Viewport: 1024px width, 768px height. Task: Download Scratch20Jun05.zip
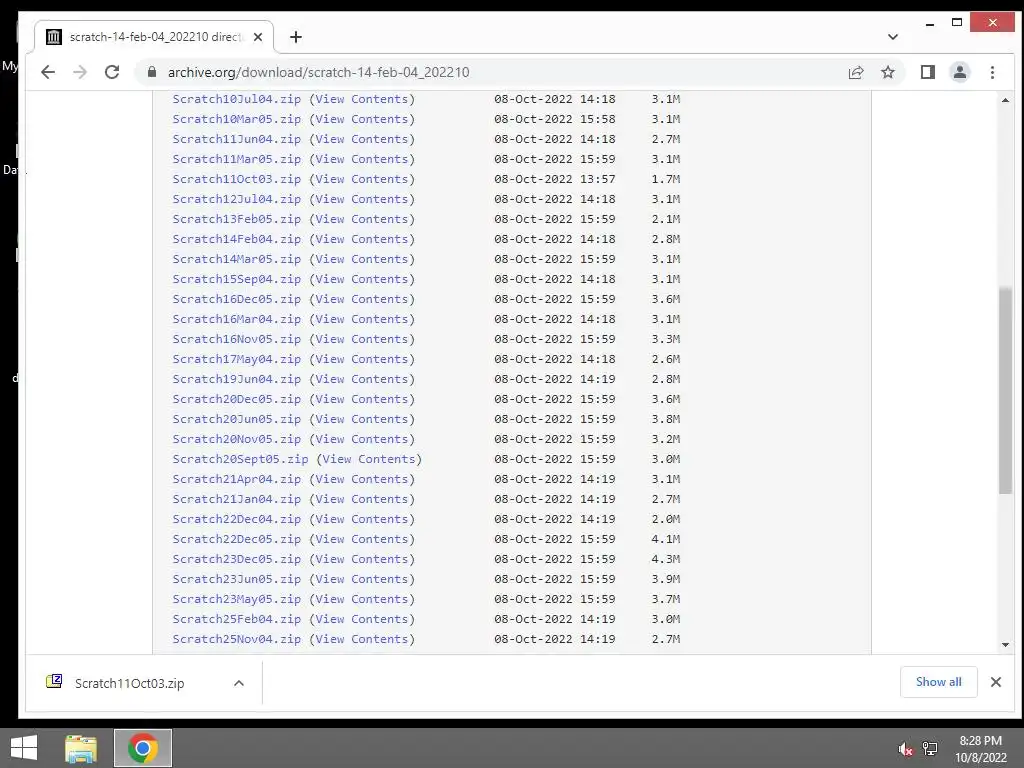236,419
